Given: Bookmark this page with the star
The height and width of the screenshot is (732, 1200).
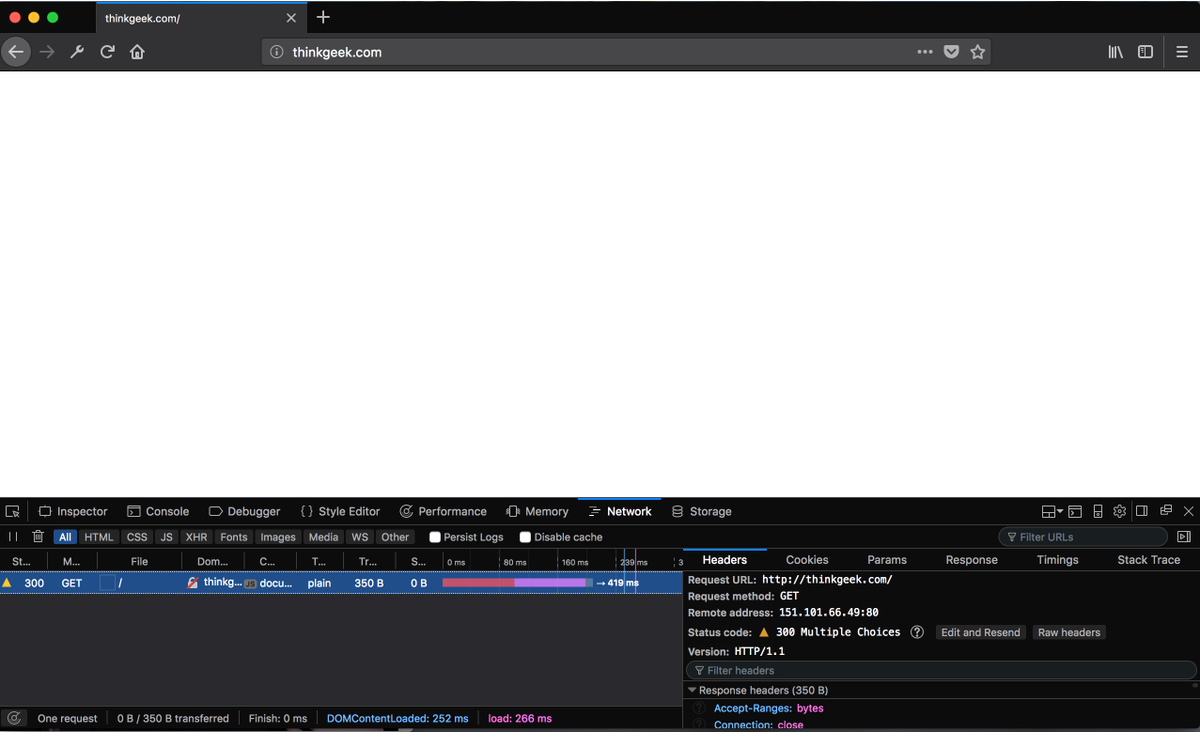Looking at the screenshot, I should coord(978,52).
